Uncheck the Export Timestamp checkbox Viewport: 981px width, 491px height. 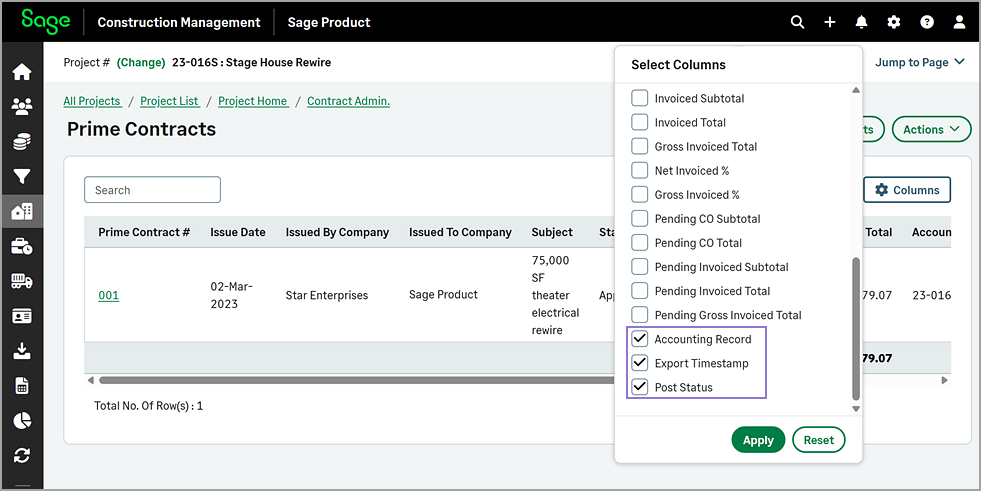point(639,363)
